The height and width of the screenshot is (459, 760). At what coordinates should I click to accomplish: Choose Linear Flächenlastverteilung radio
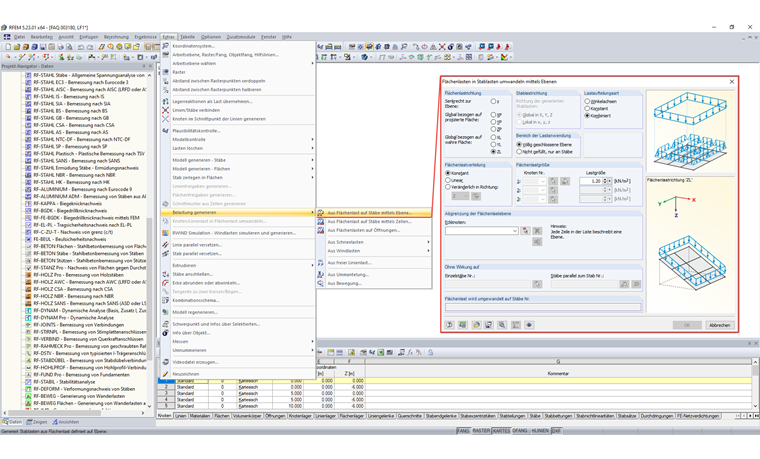click(448, 180)
